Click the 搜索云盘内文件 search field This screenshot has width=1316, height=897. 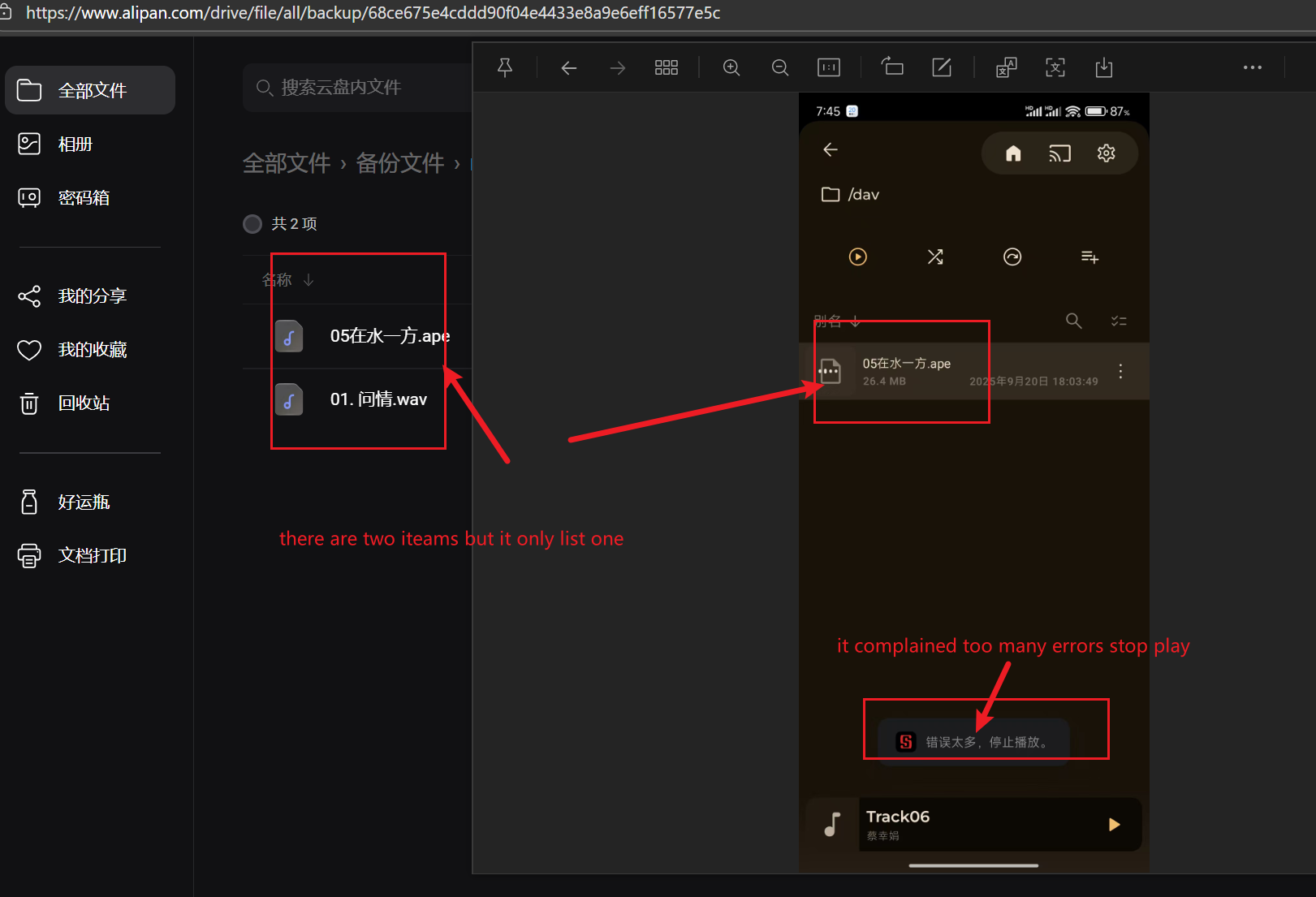click(x=357, y=88)
